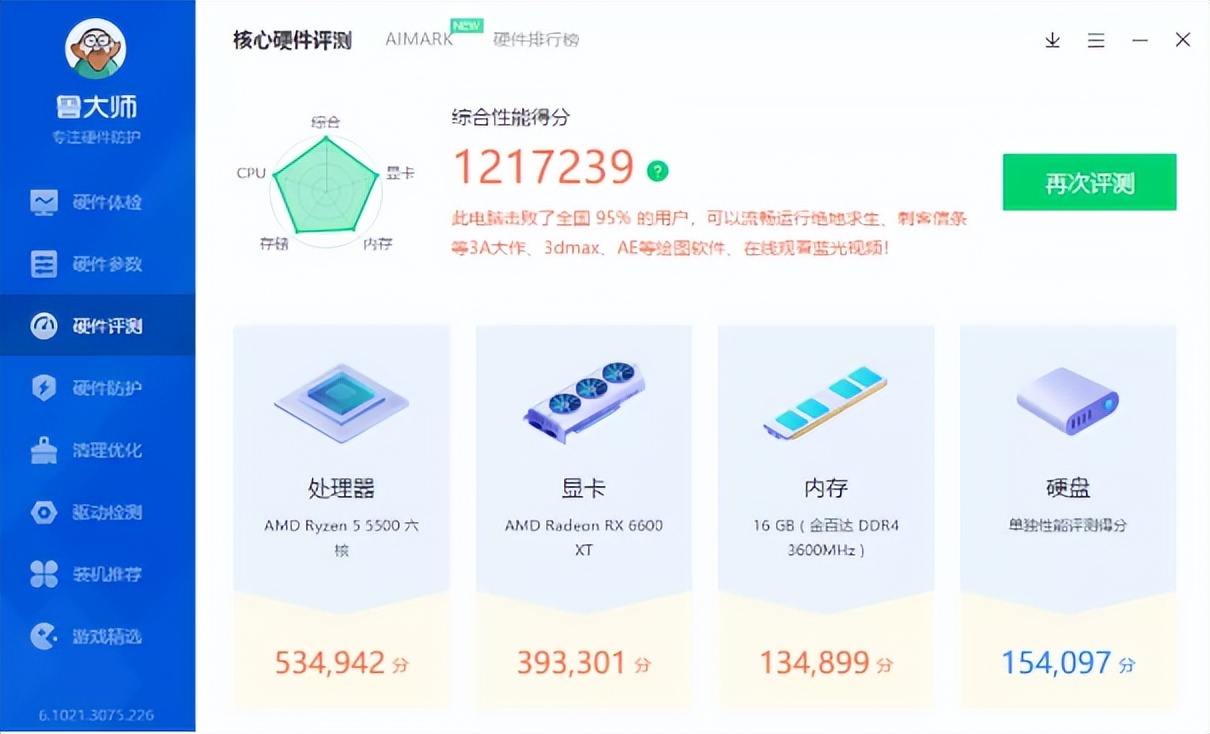
Task: Open the 驱动检测 driver check icon
Action: tap(44, 512)
